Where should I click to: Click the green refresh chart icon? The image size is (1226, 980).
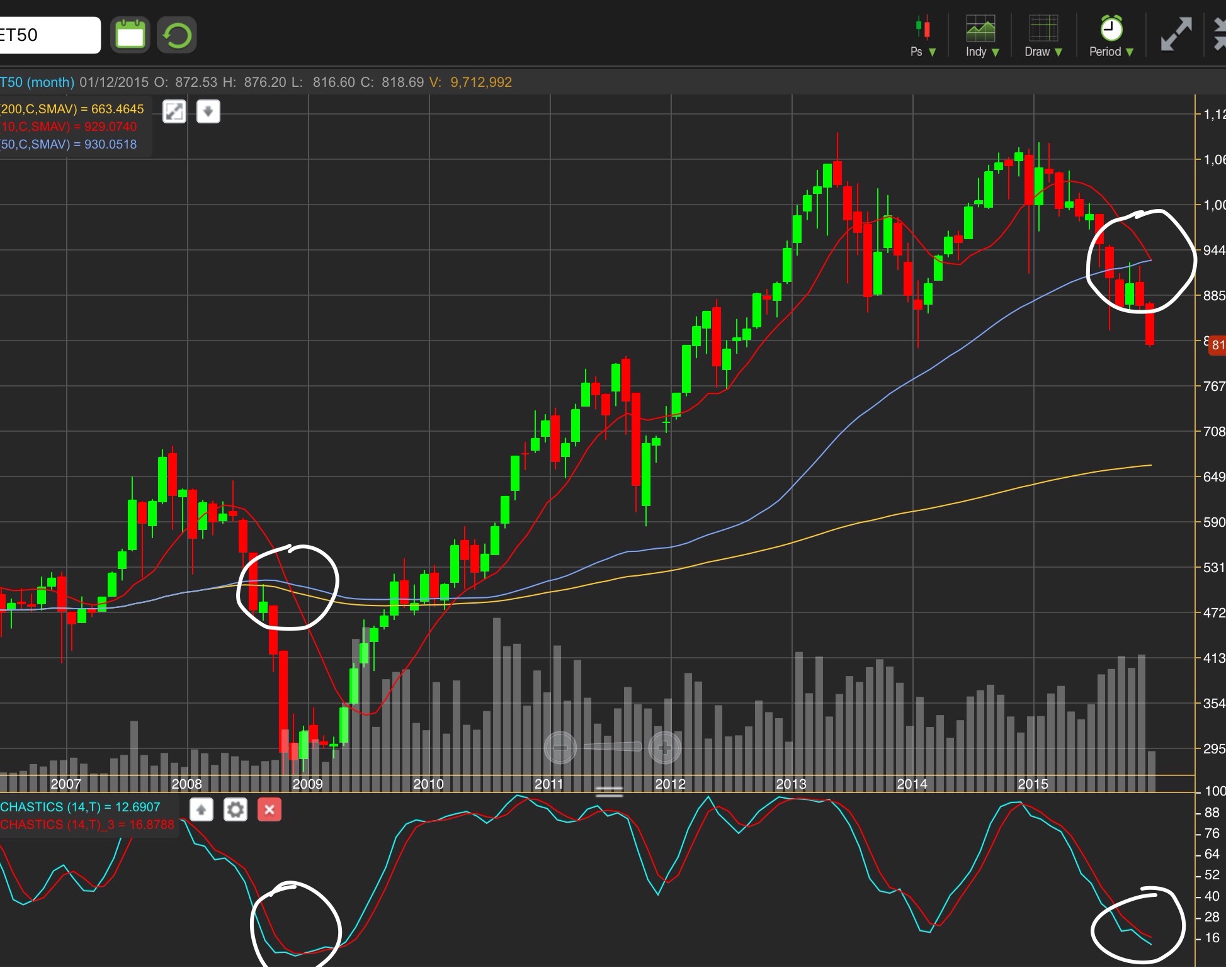tap(177, 35)
